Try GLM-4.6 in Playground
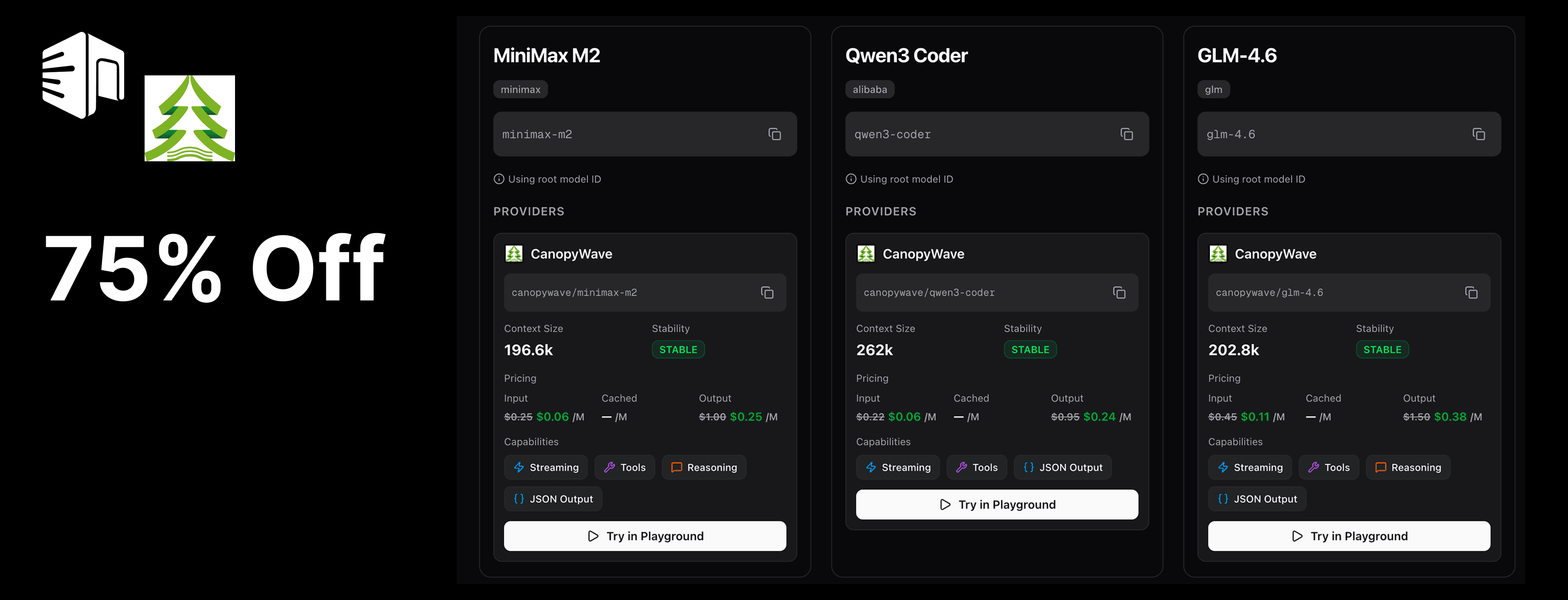 point(1349,536)
